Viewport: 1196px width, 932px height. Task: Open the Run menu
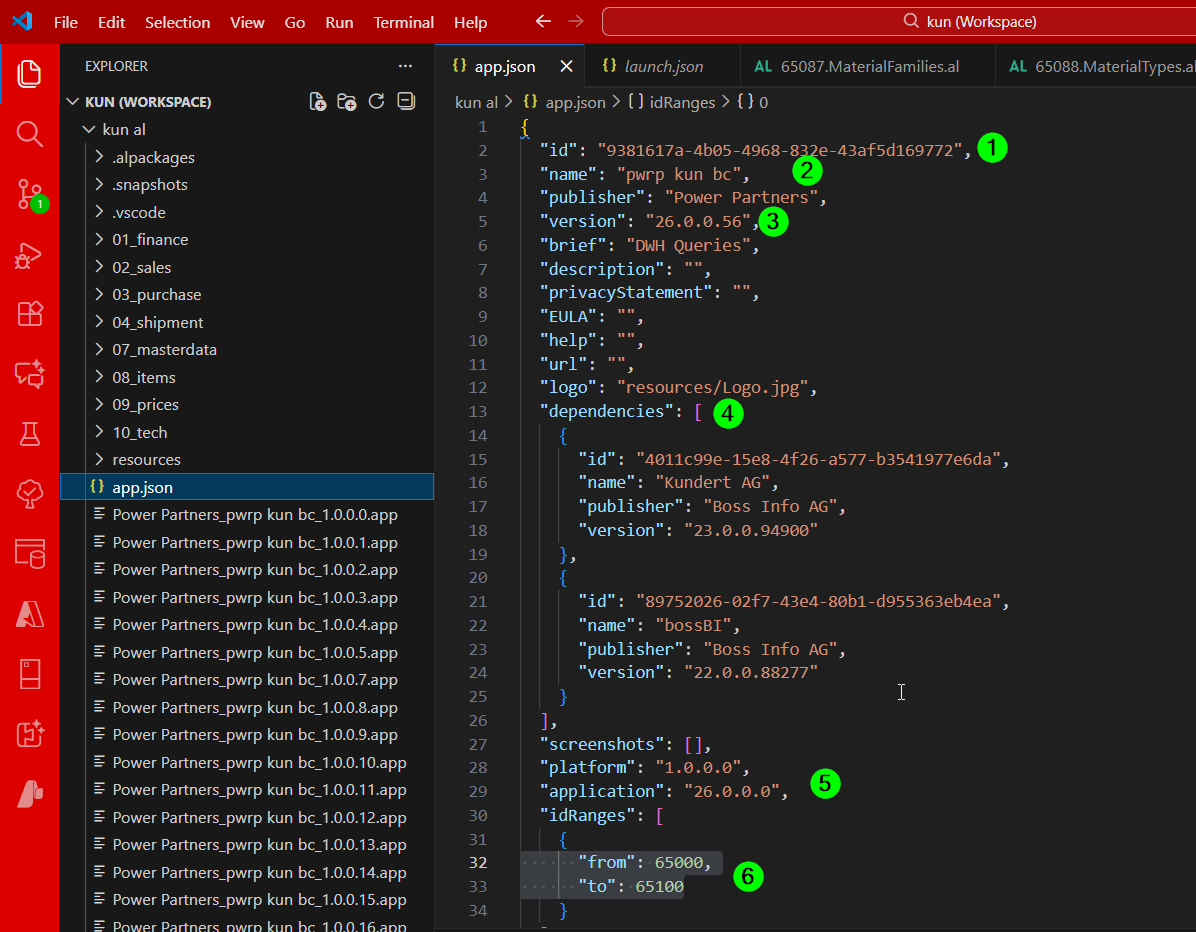click(x=339, y=22)
